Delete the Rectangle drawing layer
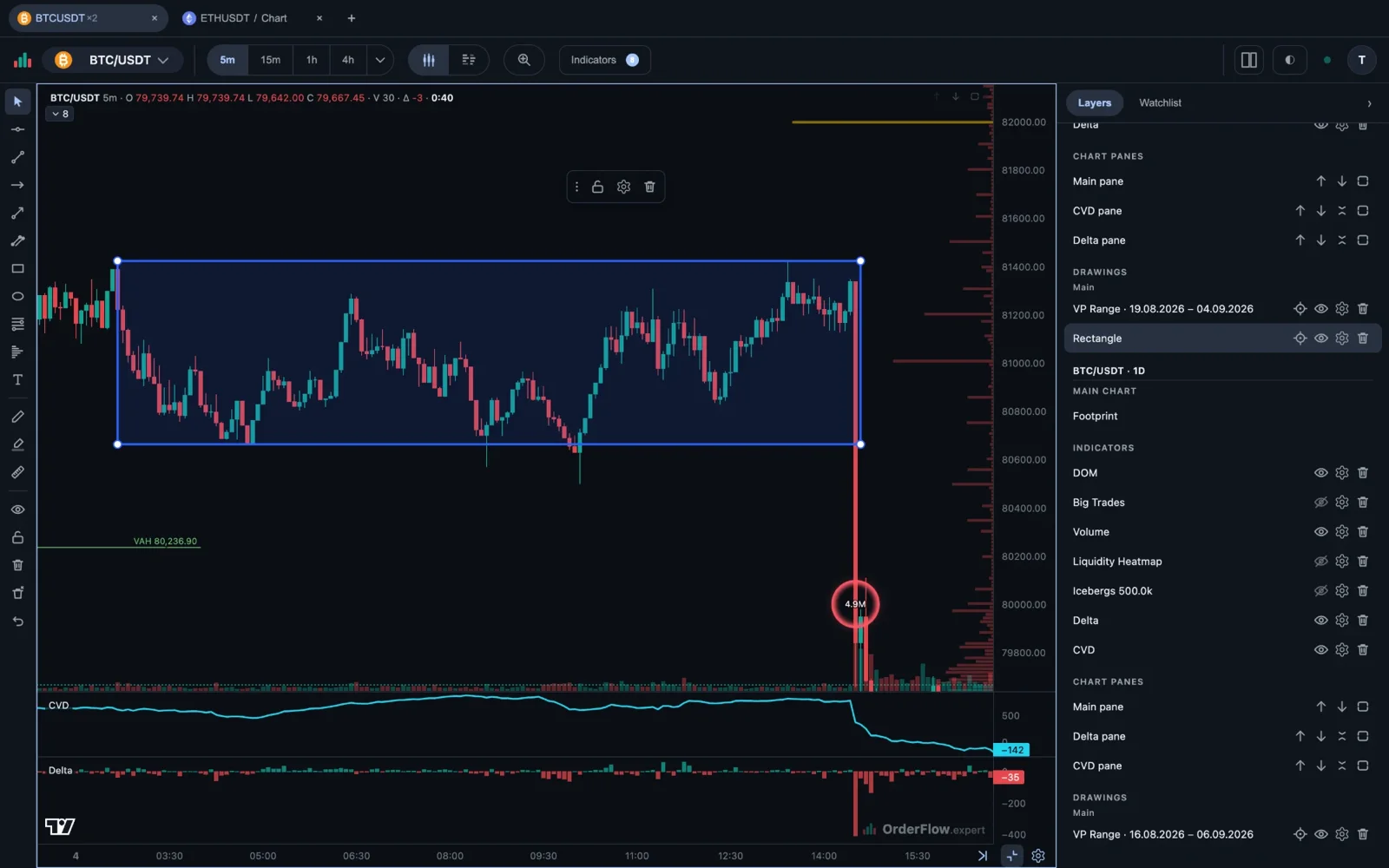Screen dimensions: 1389x868 coord(1363,339)
